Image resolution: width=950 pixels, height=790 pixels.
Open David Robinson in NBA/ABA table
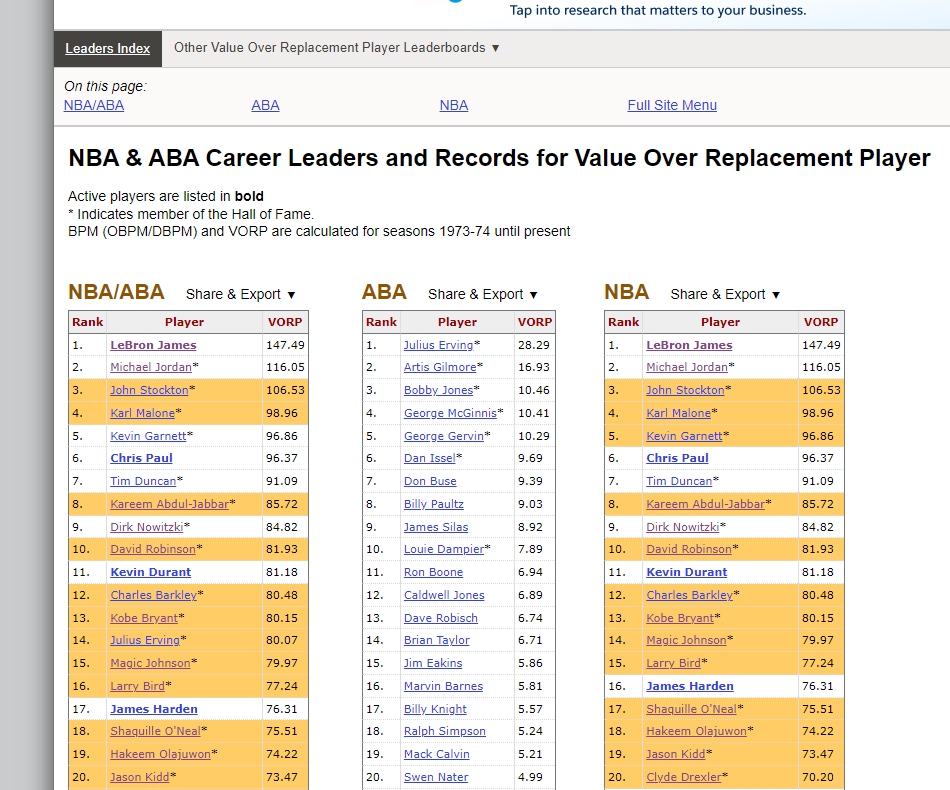[x=153, y=549]
